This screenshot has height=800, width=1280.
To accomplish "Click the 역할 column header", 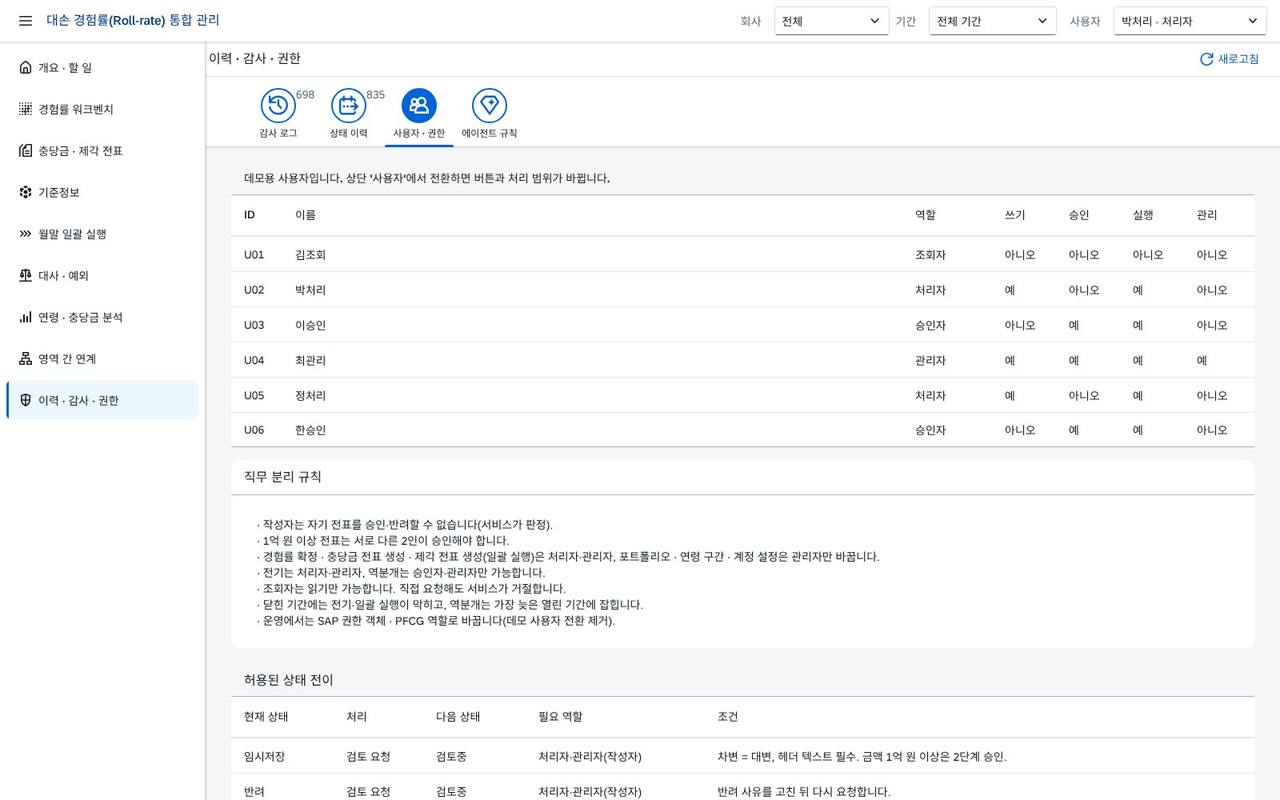I will pos(925,215).
